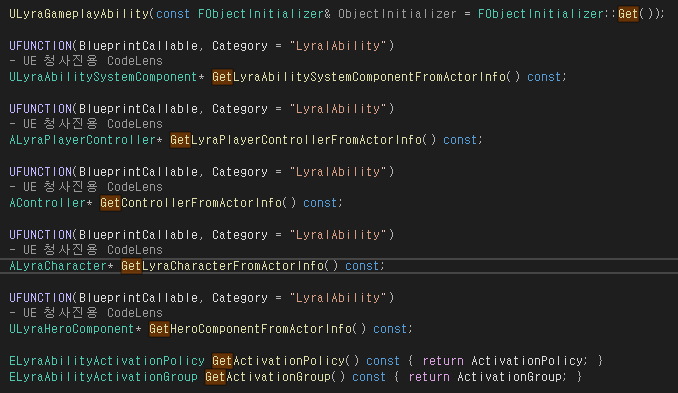Click const keyword after GetLyraCharacterFromActorInfo()

coord(362,266)
